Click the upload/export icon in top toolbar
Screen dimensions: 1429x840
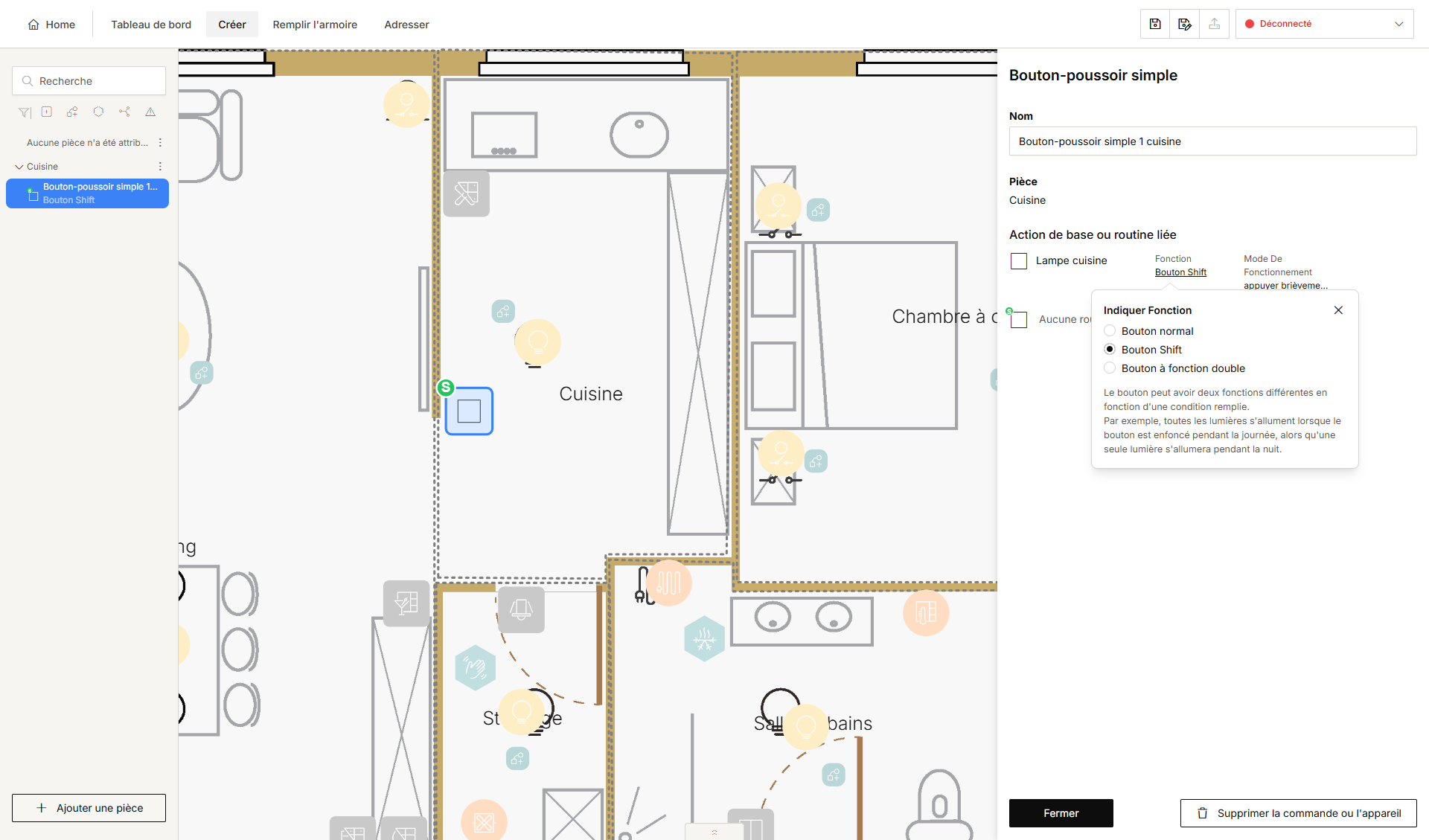point(1215,24)
